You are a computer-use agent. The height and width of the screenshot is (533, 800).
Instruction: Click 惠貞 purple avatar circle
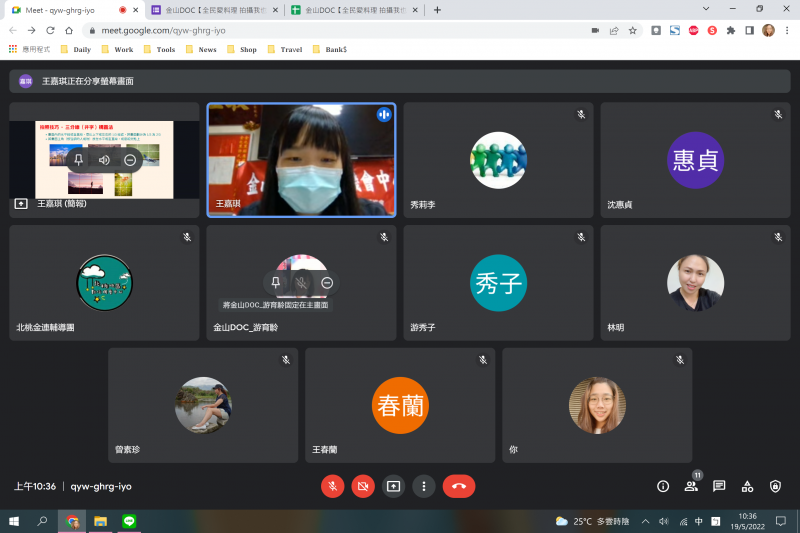695,160
